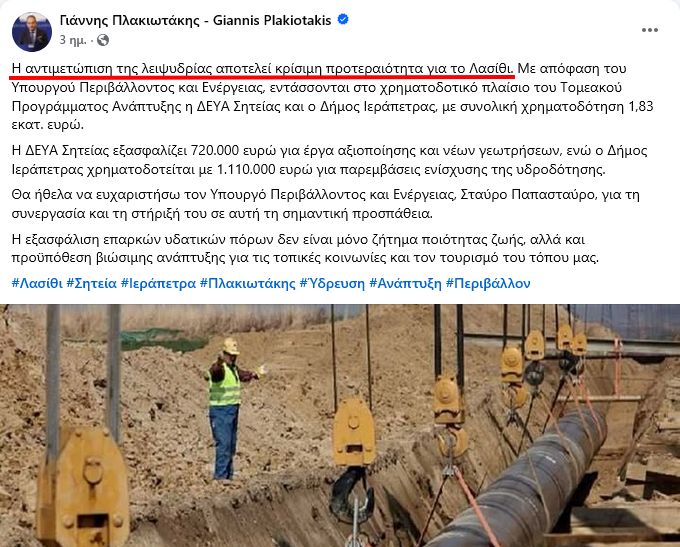This screenshot has height=547, width=680.
Task: Open the #Ανάπτυξη hashtag
Action: click(x=405, y=283)
